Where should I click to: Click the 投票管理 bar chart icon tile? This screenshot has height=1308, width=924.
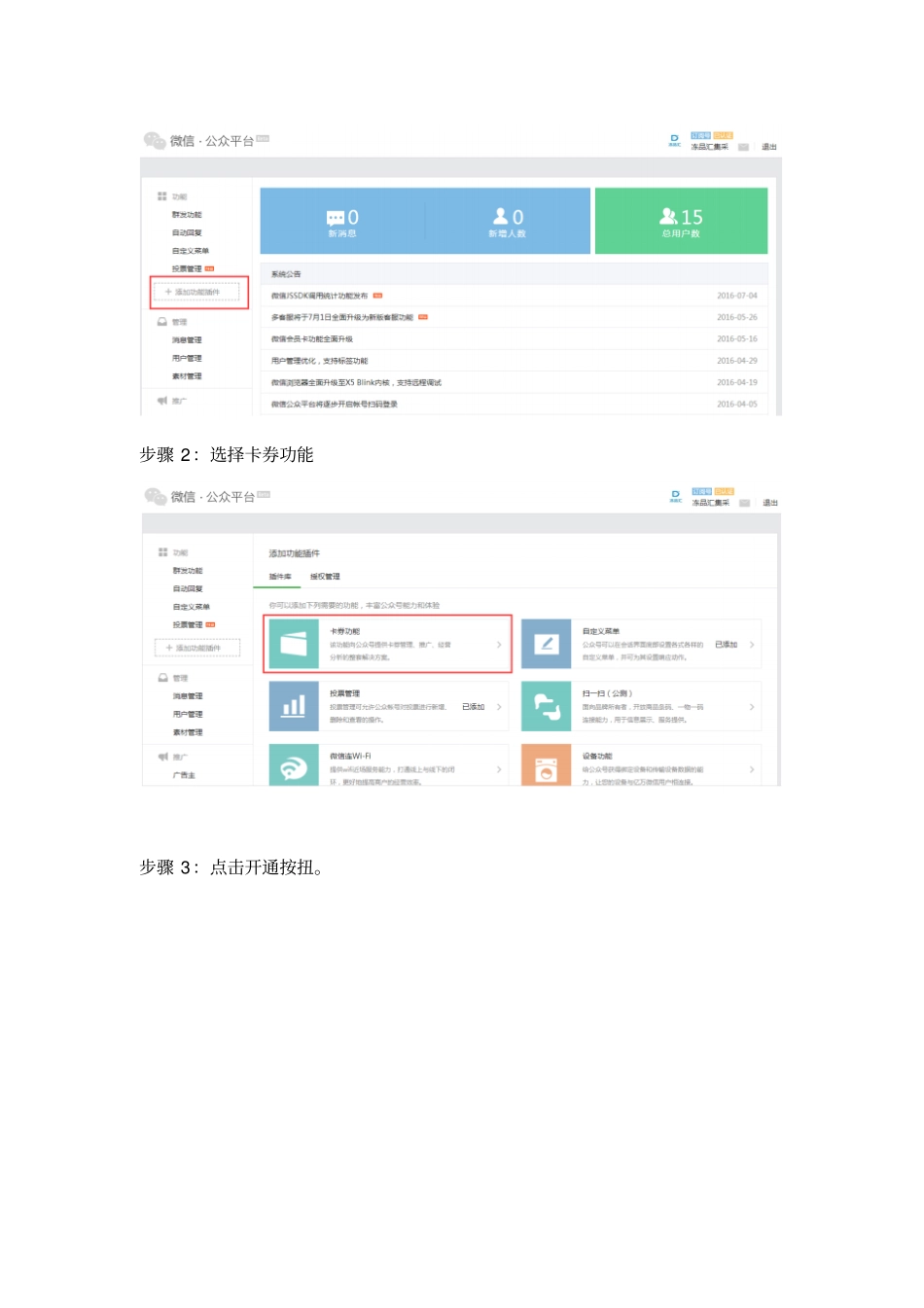(x=294, y=706)
